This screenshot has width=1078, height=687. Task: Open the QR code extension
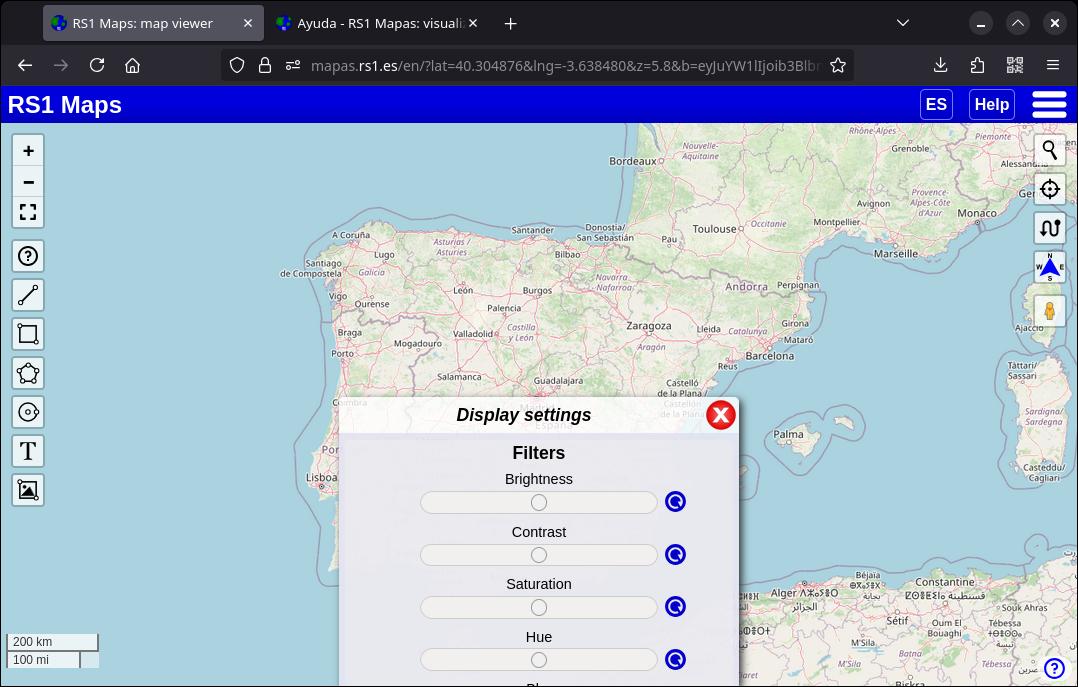tap(1015, 65)
